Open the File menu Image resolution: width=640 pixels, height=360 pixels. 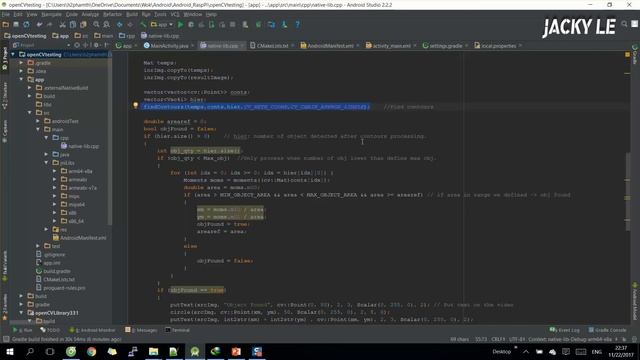(x=6, y=14)
